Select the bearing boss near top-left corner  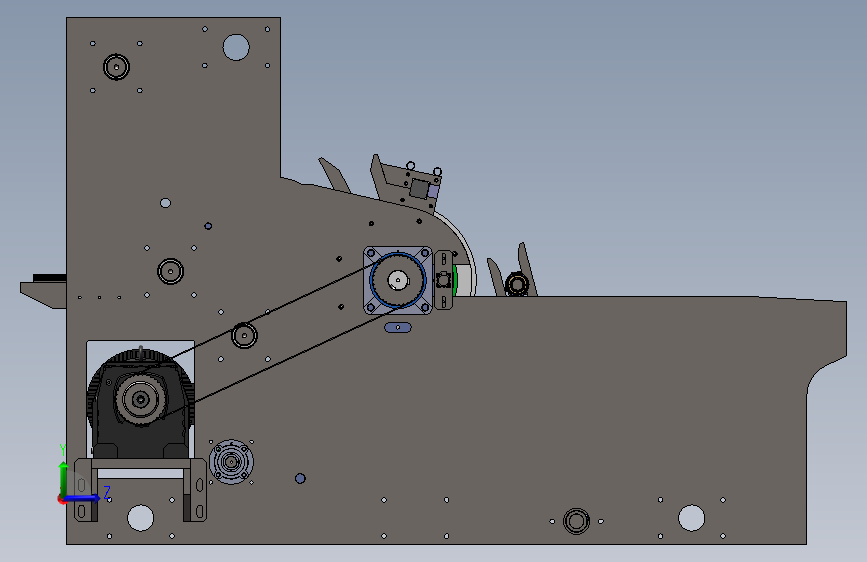(x=116, y=67)
